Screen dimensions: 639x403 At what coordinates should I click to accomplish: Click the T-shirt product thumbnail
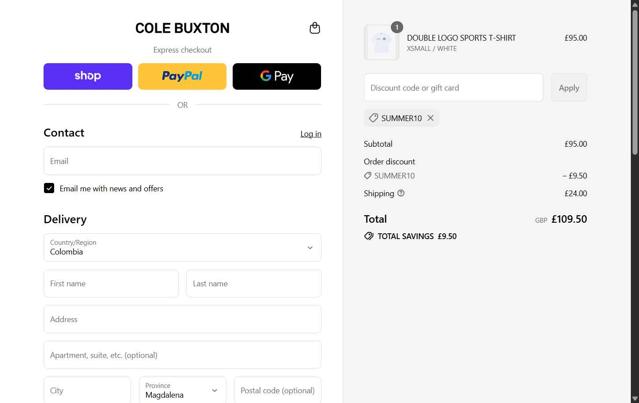coord(381,42)
